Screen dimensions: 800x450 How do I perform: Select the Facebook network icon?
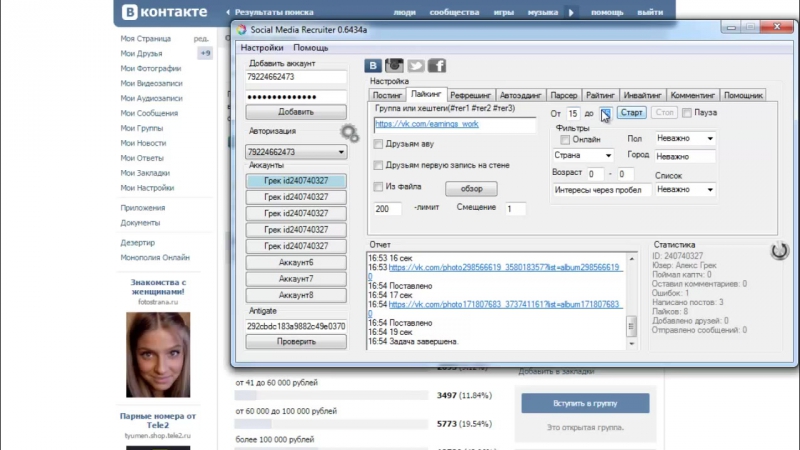(437, 65)
